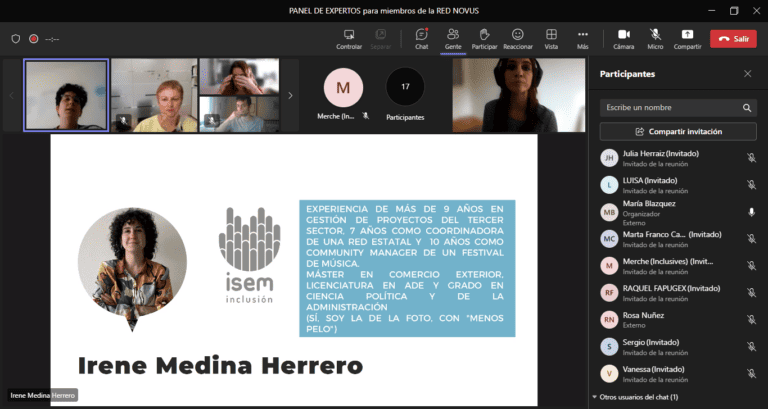Select the highlighted speaker video thumbnail
Image resolution: width=768 pixels, height=409 pixels.
click(x=66, y=96)
